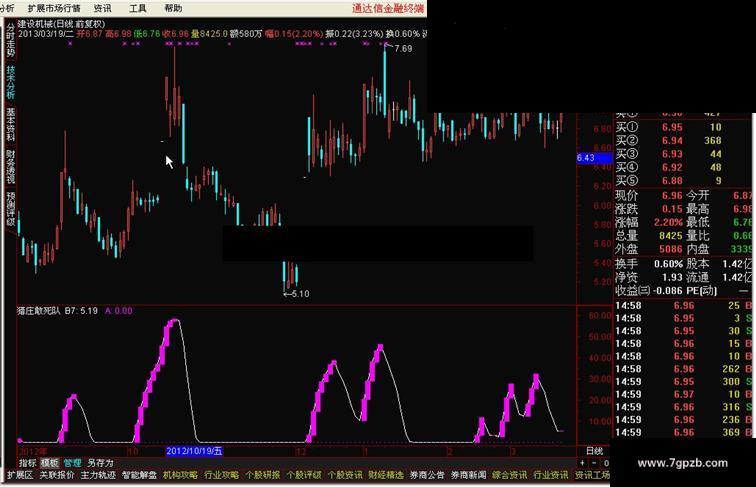The image size is (756, 487).
Task: Open the 扩展区 bottom tab
Action: point(20,475)
